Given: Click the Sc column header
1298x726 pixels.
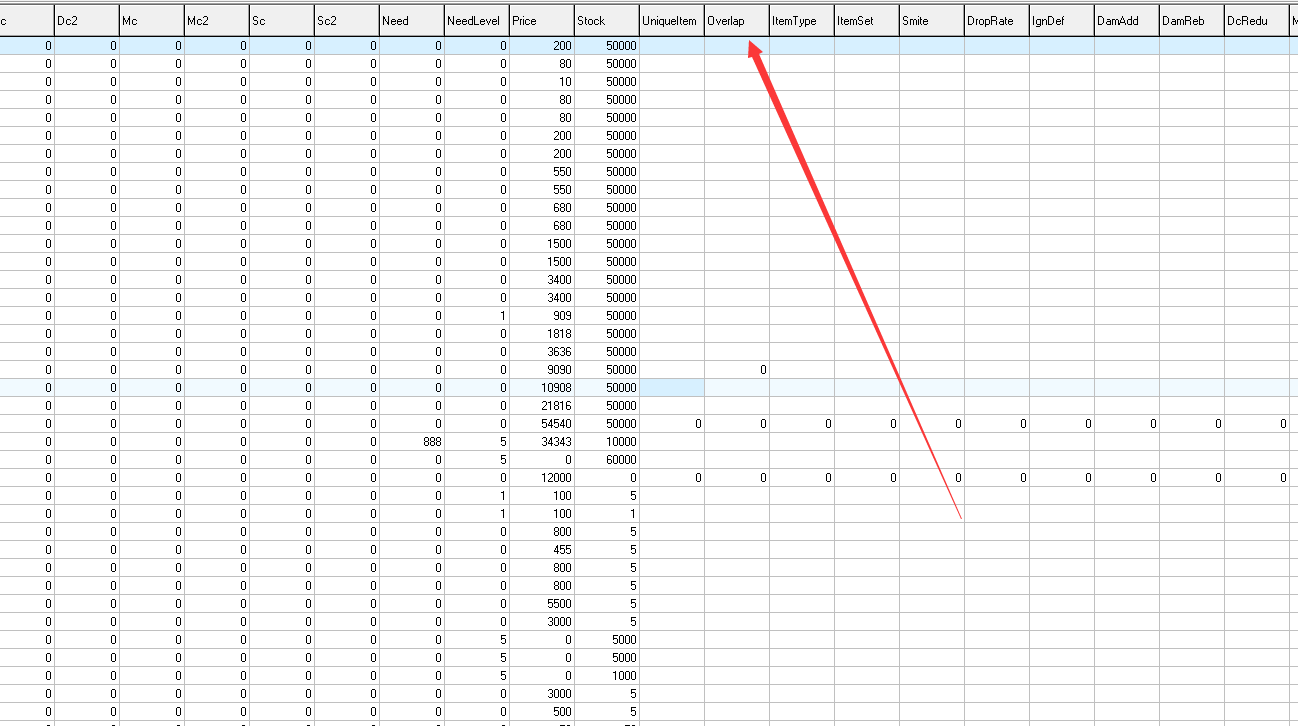Looking at the screenshot, I should pyautogui.click(x=281, y=21).
